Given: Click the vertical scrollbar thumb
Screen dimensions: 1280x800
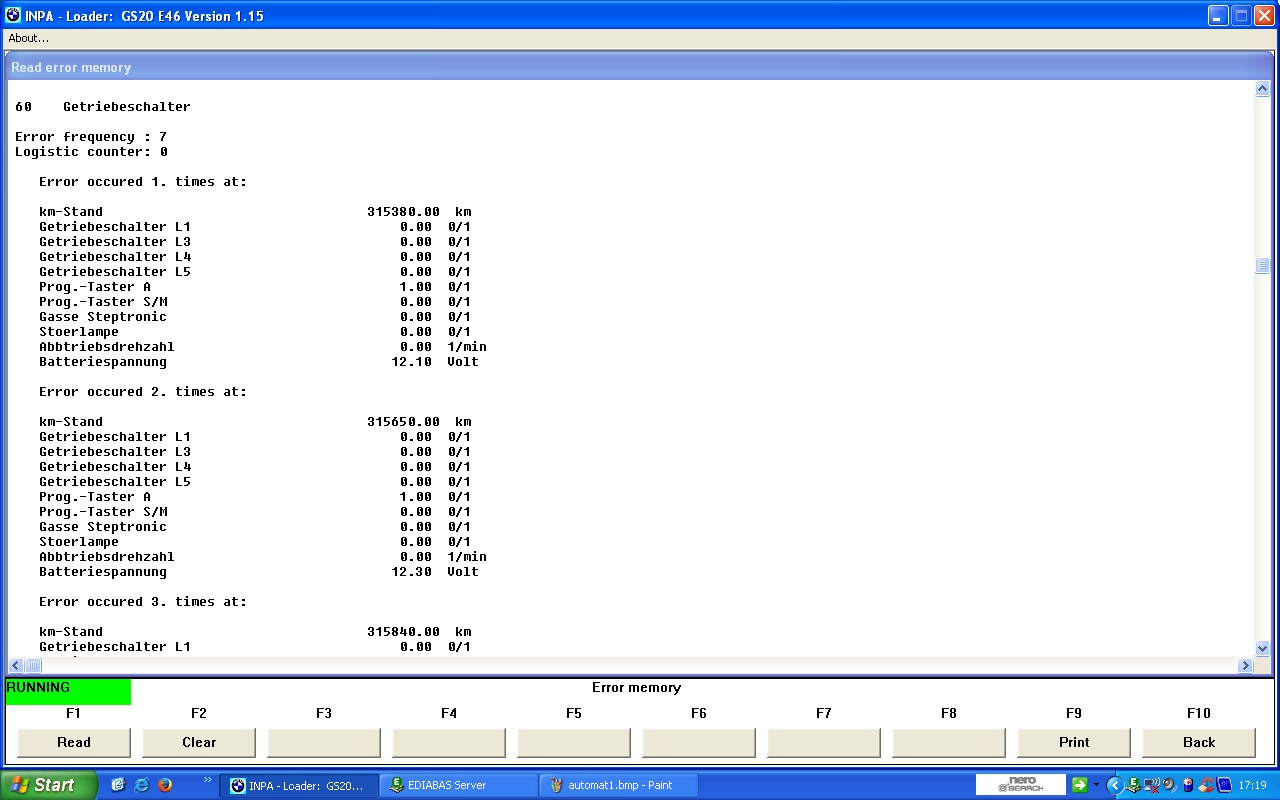Looking at the screenshot, I should [x=1262, y=266].
